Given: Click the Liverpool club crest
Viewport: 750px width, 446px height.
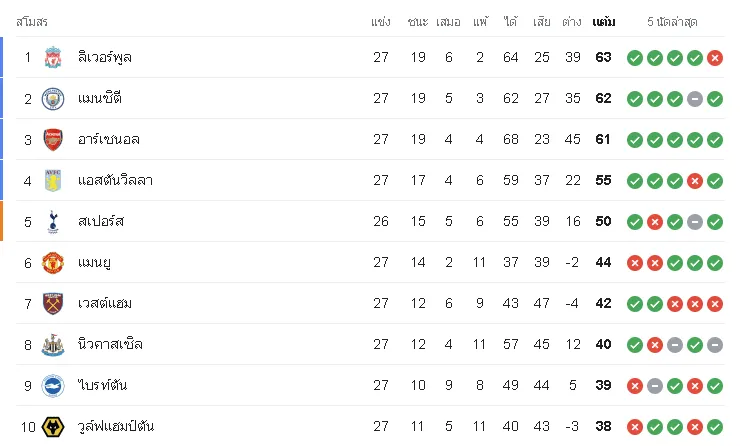Looking at the screenshot, I should [53, 57].
